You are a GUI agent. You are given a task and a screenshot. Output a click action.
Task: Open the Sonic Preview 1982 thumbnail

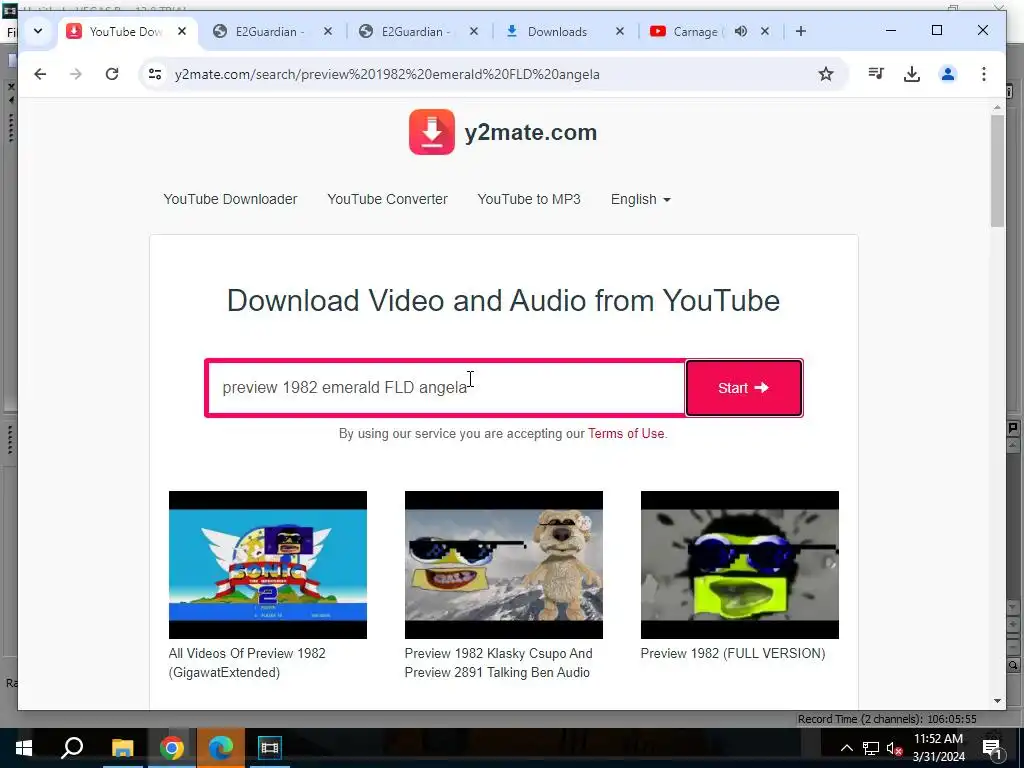point(268,565)
